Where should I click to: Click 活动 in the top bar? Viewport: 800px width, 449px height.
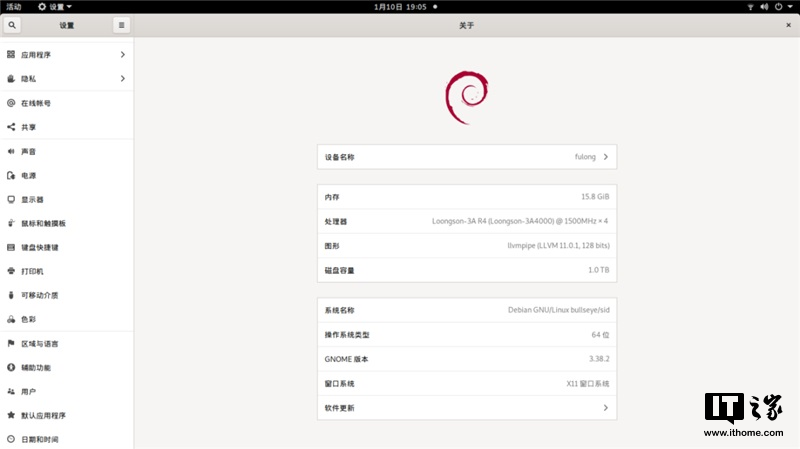coord(14,7)
